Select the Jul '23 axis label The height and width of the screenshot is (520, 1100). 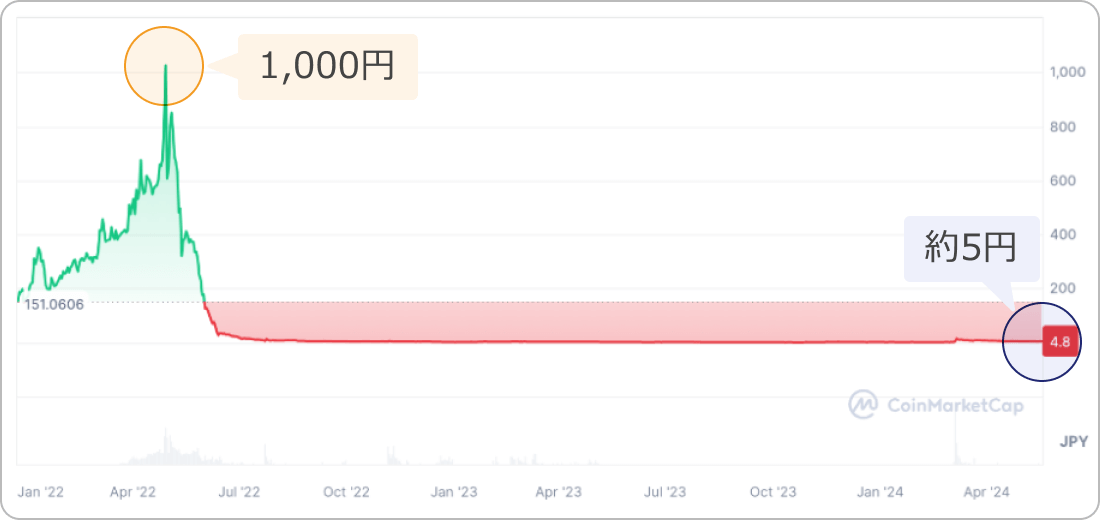click(x=665, y=492)
